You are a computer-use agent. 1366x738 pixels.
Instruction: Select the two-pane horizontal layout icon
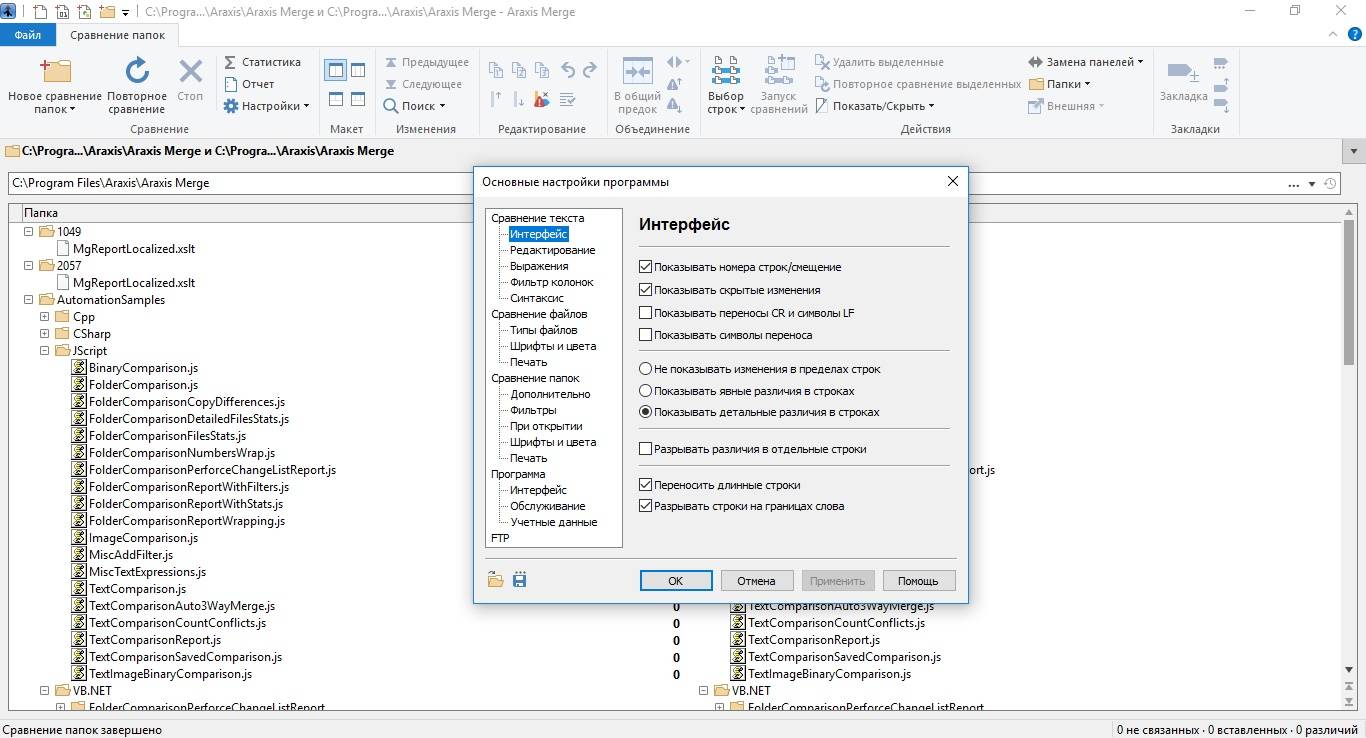coord(335,99)
